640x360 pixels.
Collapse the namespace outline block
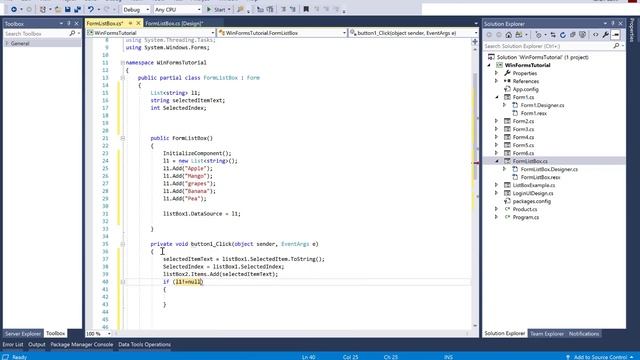point(122,63)
